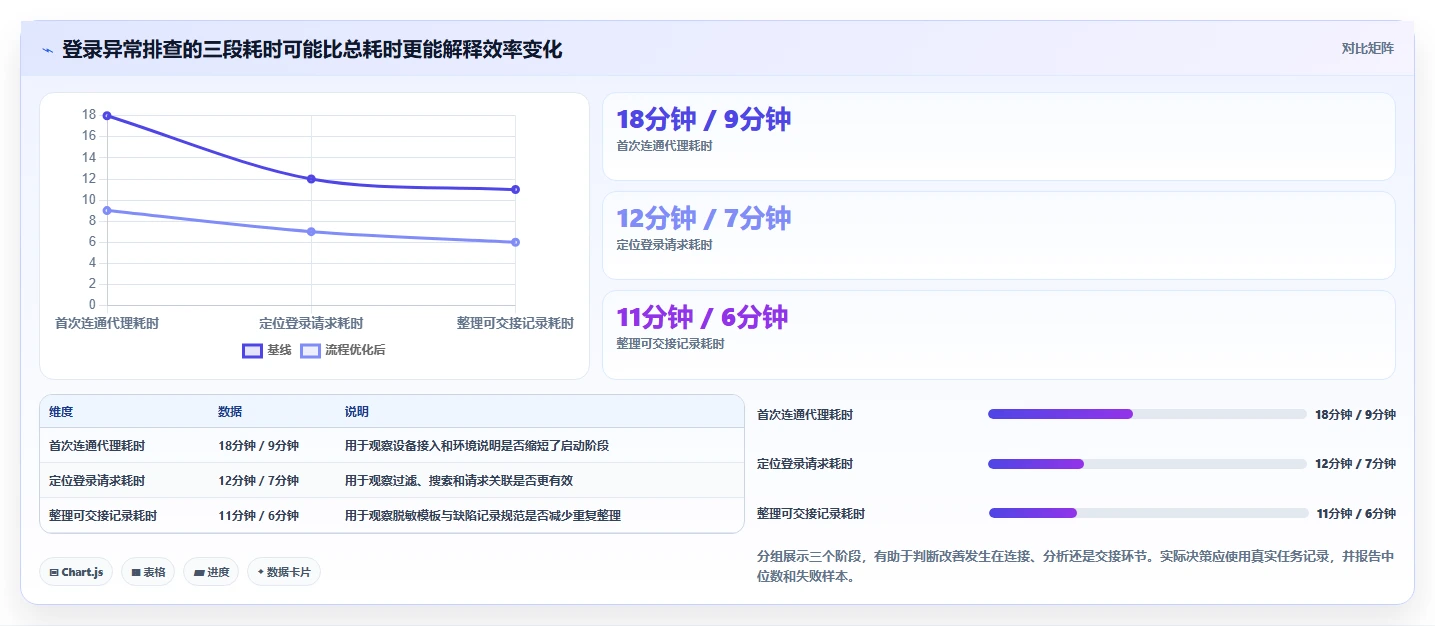The width and height of the screenshot is (1435, 626).
Task: Click the 18分钟 / 9分钟 progress value
Action: coord(1355,415)
